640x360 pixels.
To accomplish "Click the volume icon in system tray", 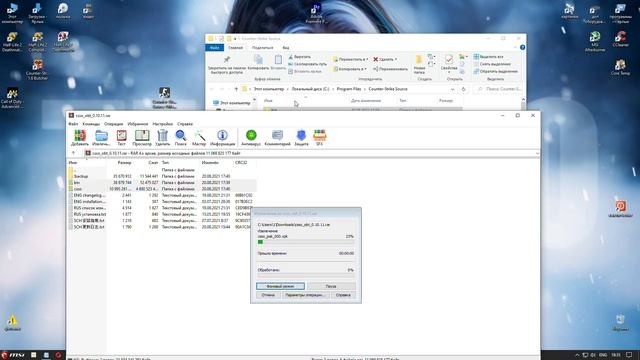I will point(593,355).
